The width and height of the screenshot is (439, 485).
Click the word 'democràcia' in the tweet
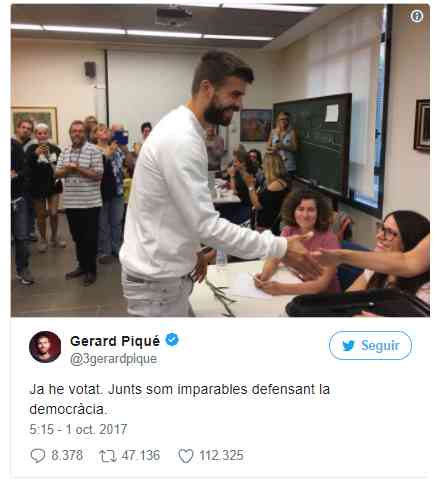(67, 409)
